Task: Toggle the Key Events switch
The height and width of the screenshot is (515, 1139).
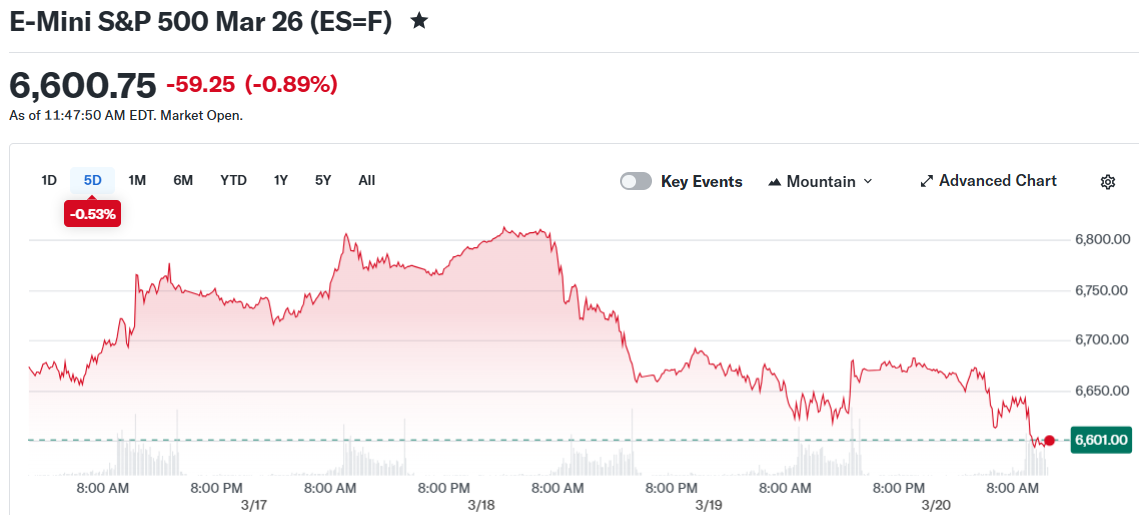Action: click(x=636, y=181)
